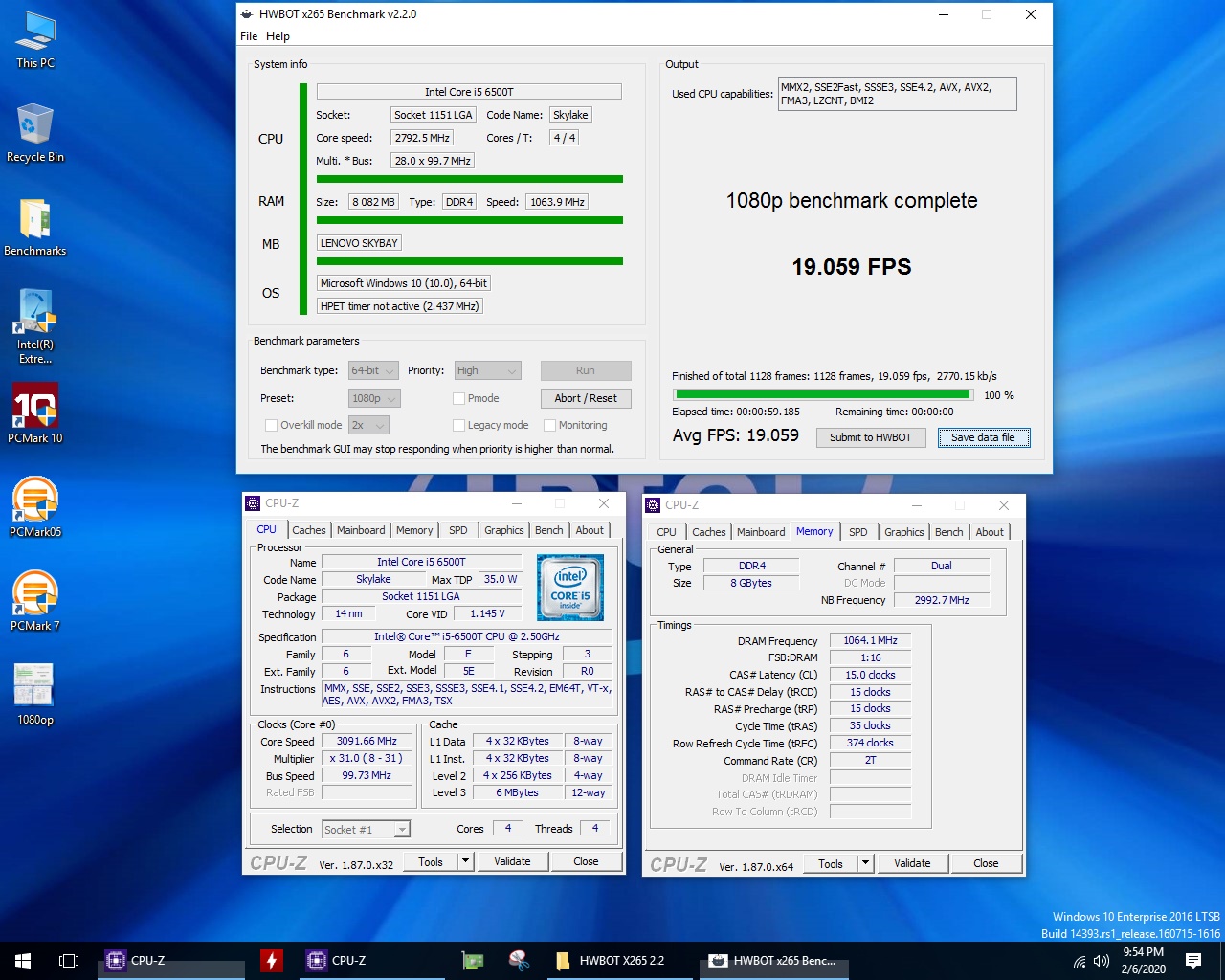Image resolution: width=1225 pixels, height=980 pixels.
Task: Click Validate in the left CPU-Z window
Action: coord(512,861)
